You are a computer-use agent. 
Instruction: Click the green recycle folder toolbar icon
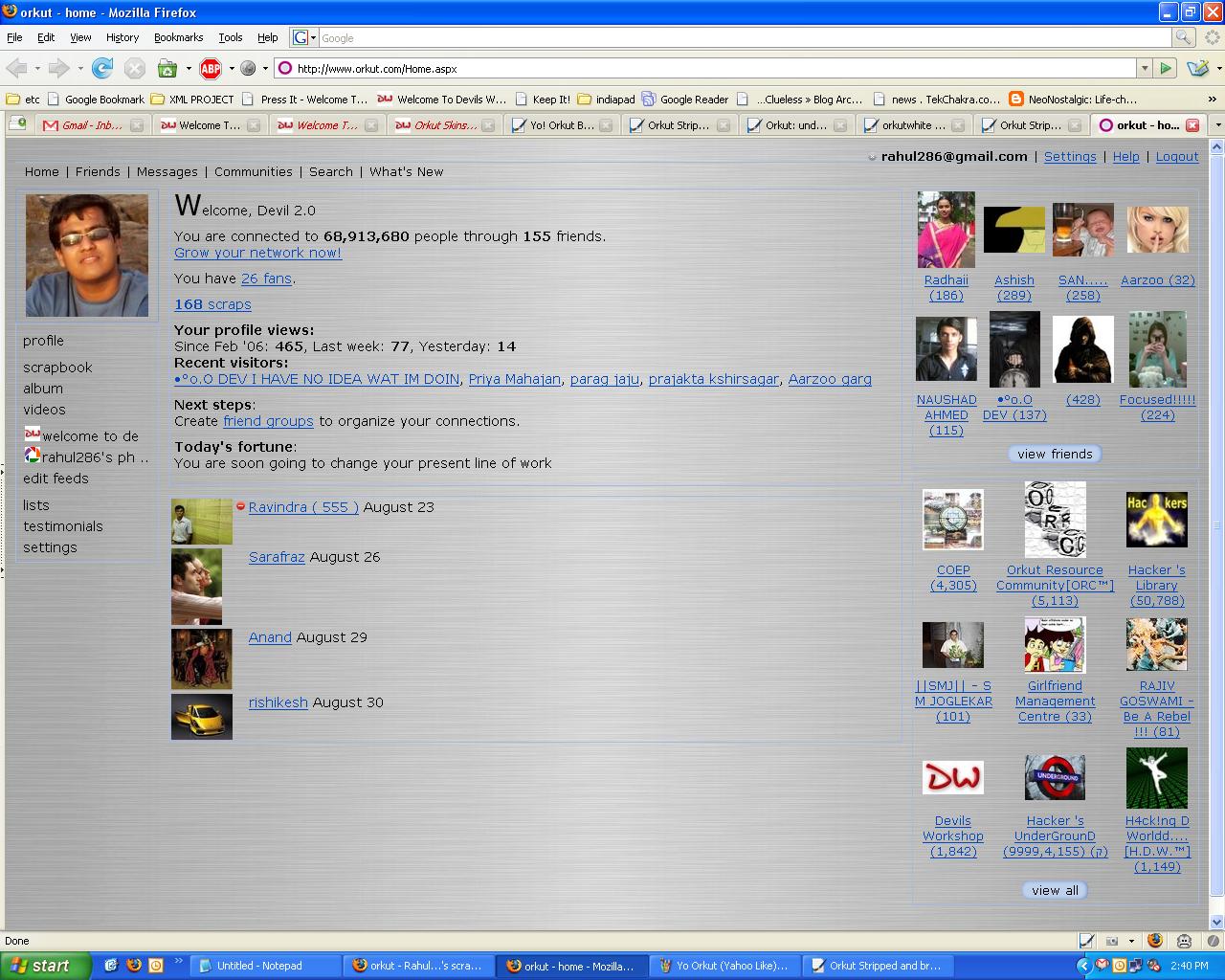167,68
